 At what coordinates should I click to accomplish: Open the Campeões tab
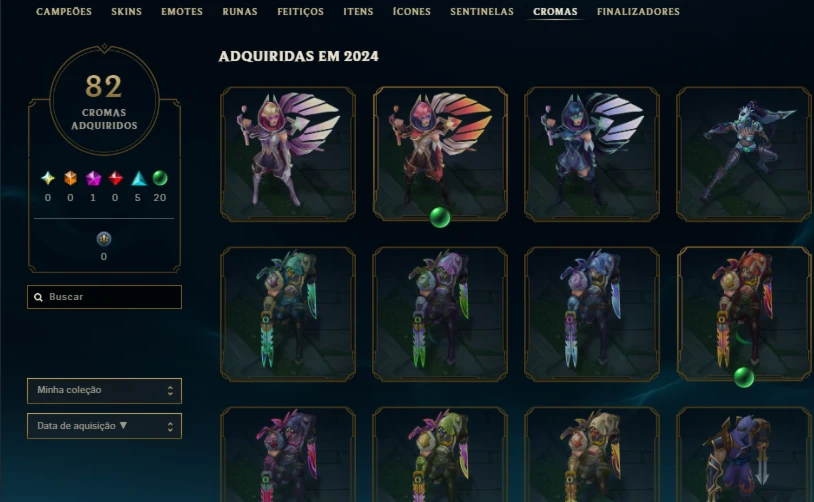coord(64,11)
